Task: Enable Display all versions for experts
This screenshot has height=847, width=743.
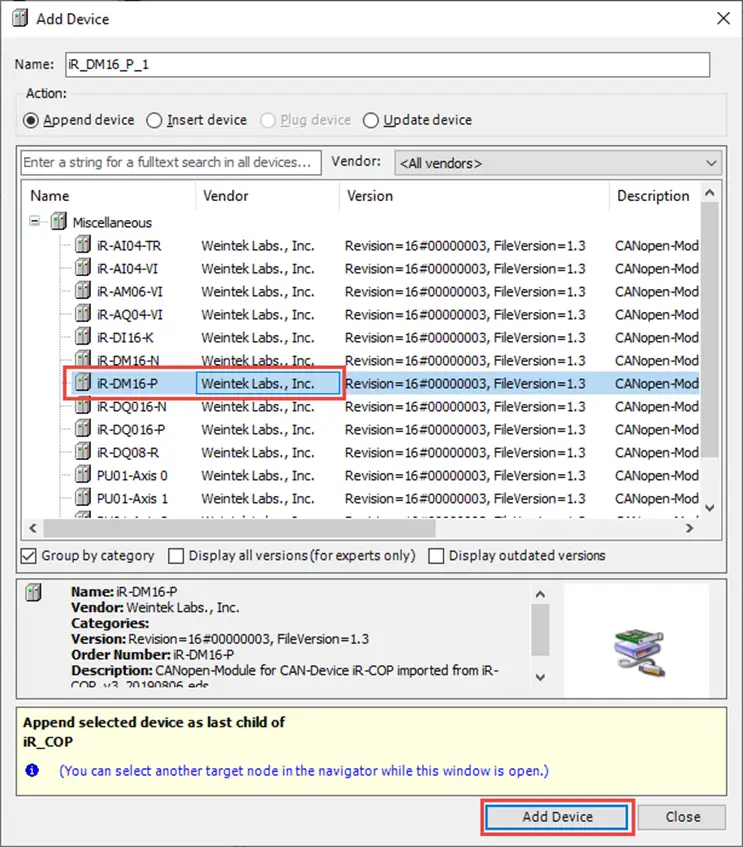Action: click(x=176, y=556)
